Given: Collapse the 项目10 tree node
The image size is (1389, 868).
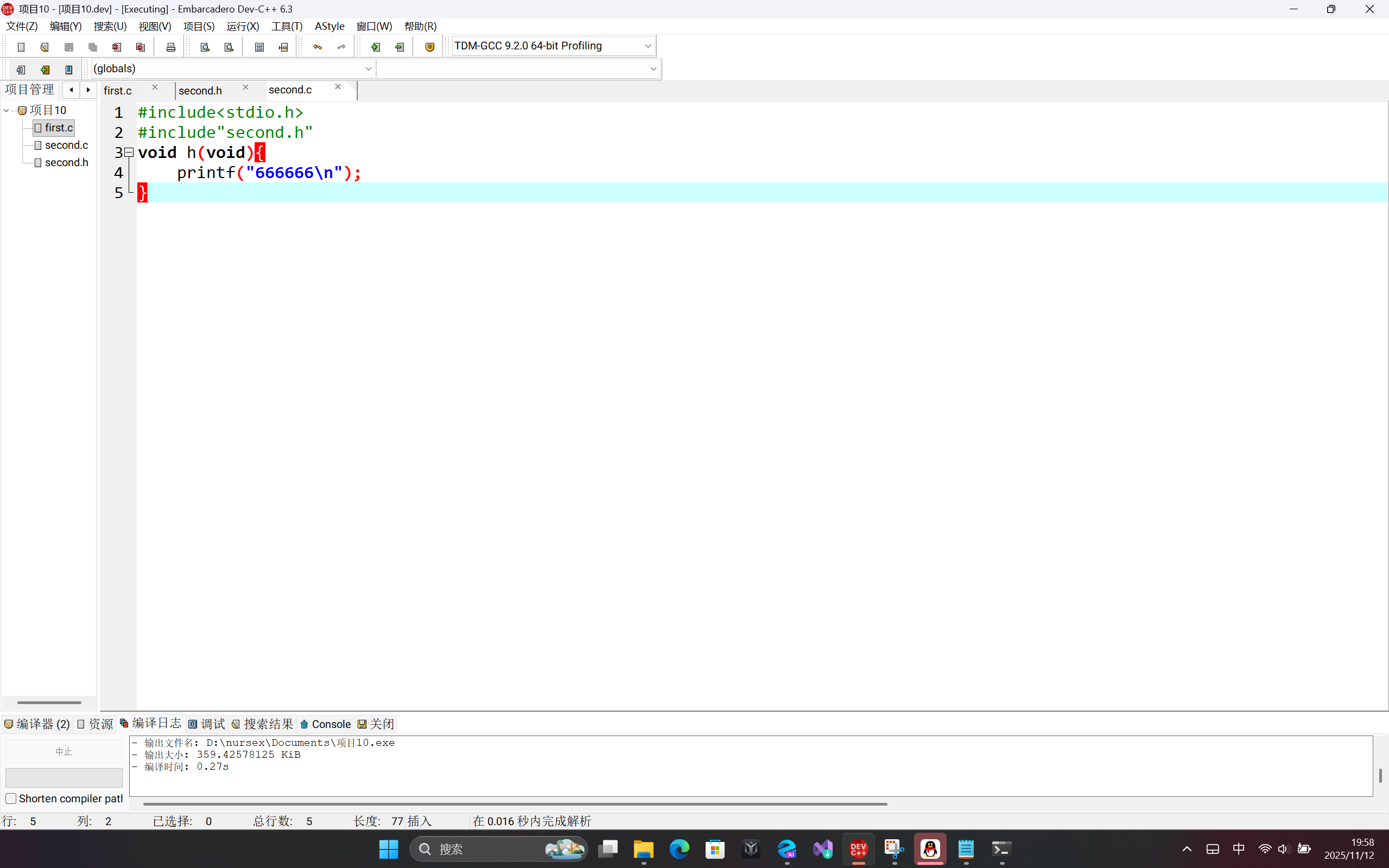Looking at the screenshot, I should (7, 110).
